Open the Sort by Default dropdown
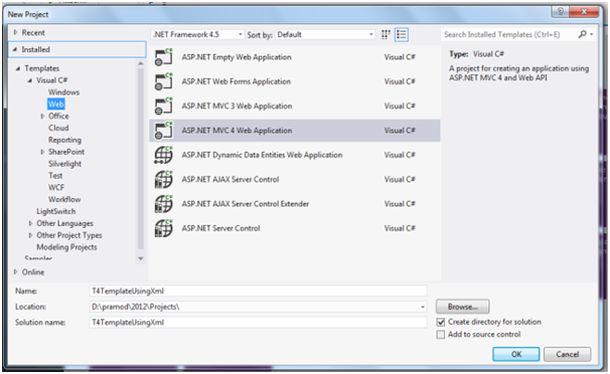 point(325,35)
